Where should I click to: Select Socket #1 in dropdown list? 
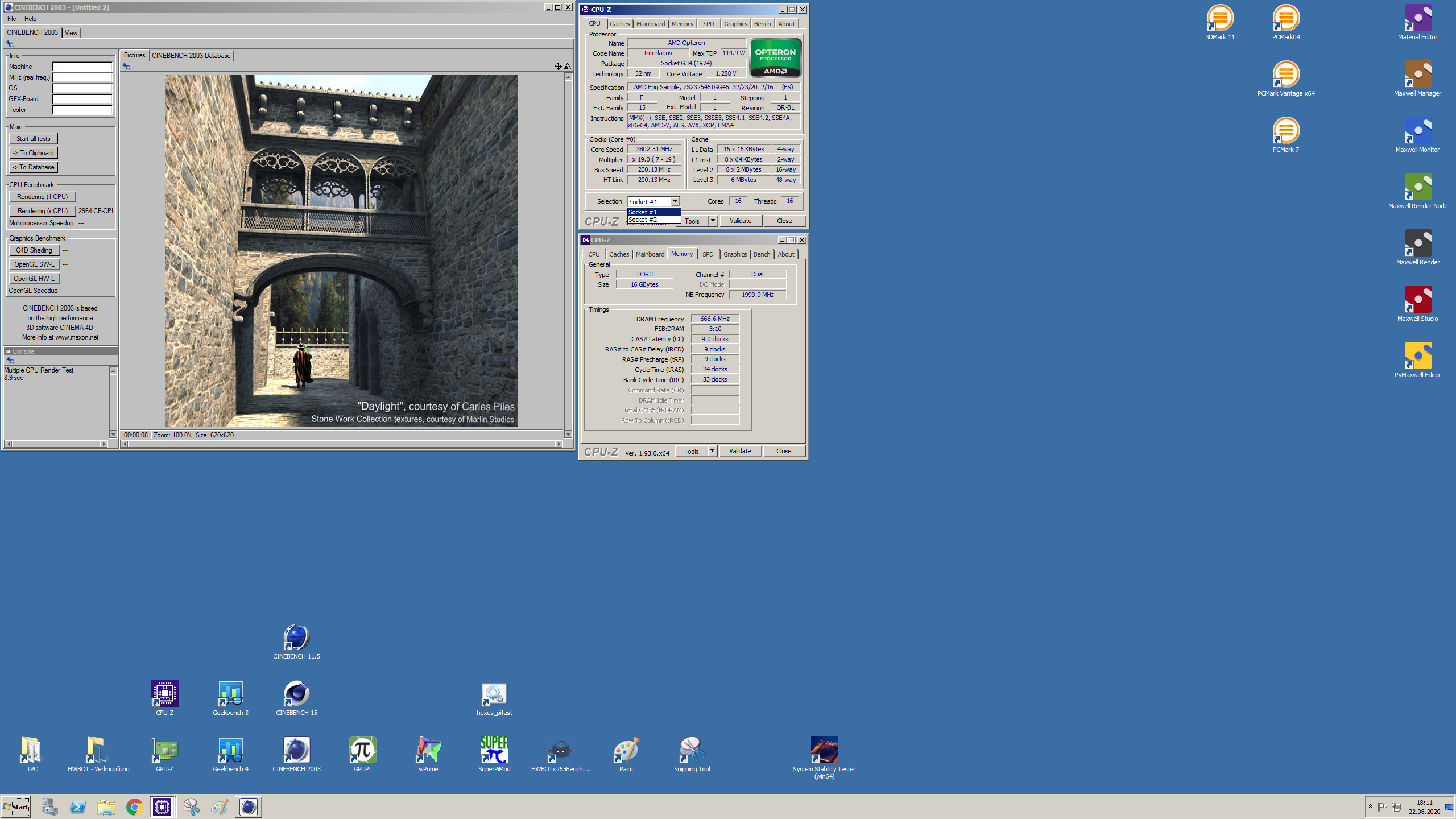[x=653, y=212]
